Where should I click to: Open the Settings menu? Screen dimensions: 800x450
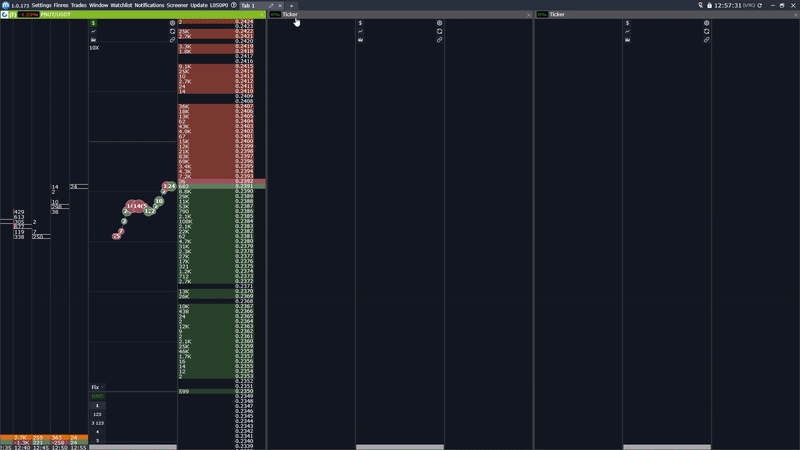point(41,5)
